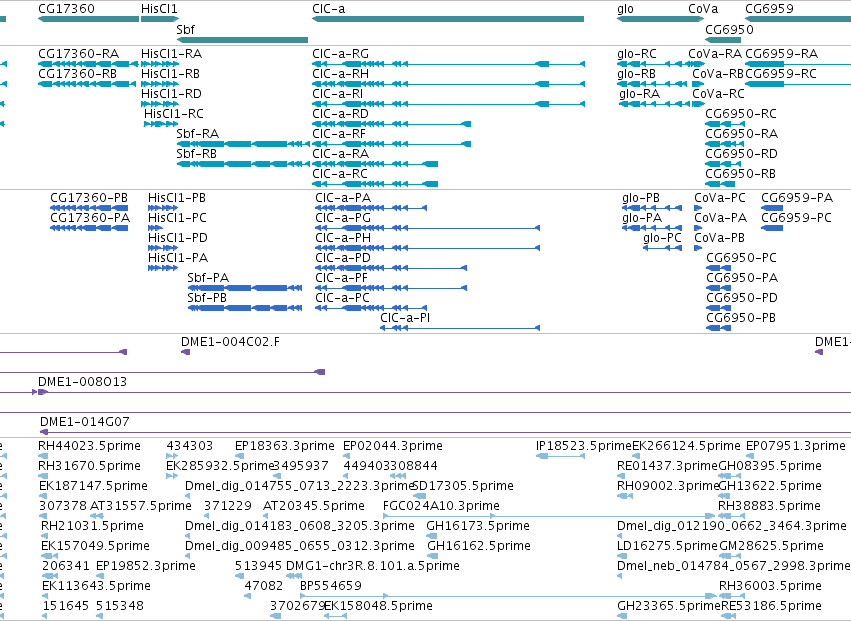
Task: Click transcript HisCl1-RC
Action: pyautogui.click(x=174, y=114)
